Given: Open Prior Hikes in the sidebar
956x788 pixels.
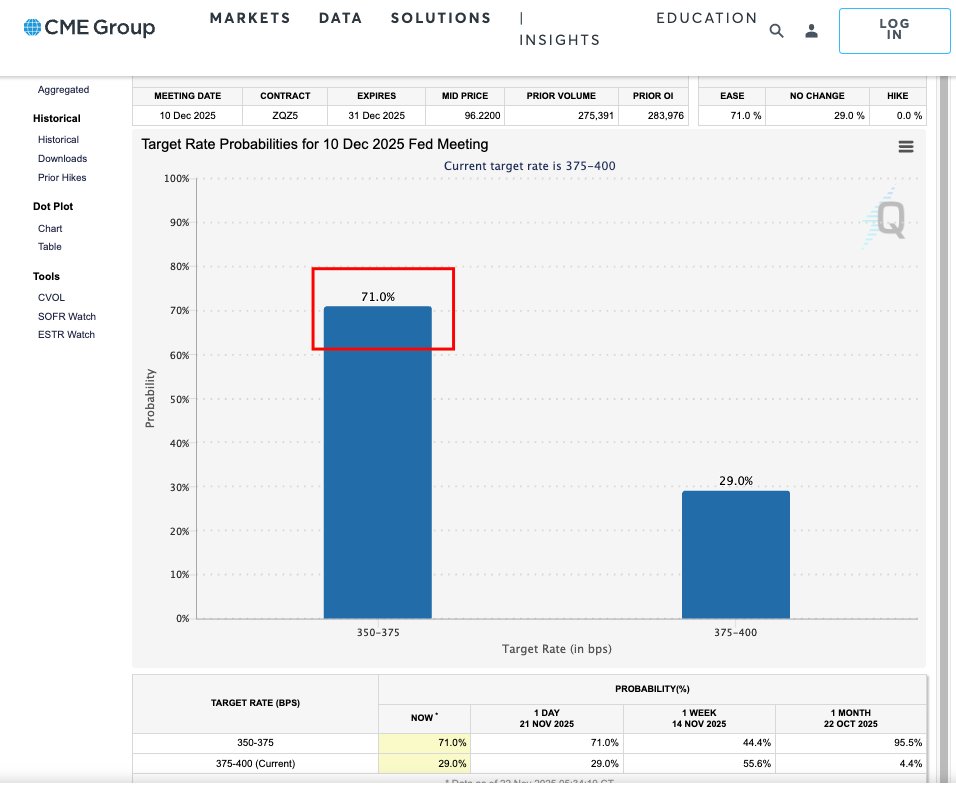Looking at the screenshot, I should [62, 177].
